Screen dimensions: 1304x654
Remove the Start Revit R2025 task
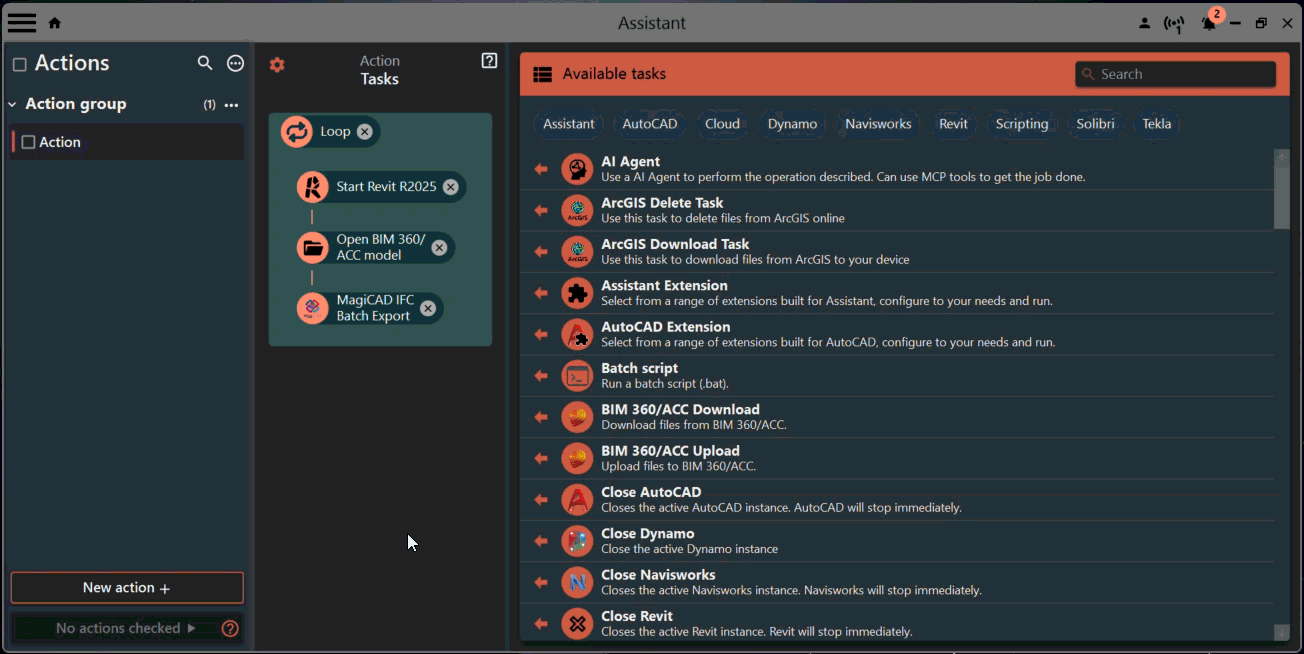[451, 187]
